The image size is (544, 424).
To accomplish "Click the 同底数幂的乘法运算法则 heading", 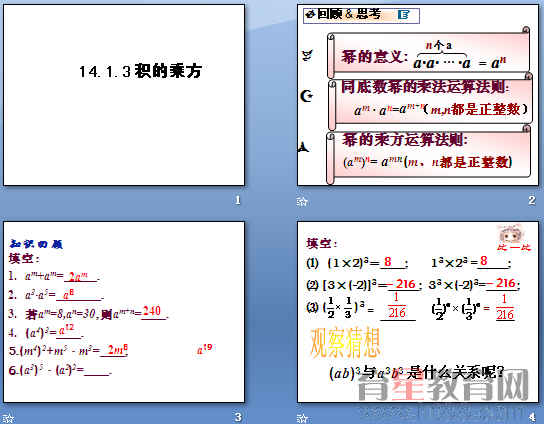I will 424,87.
